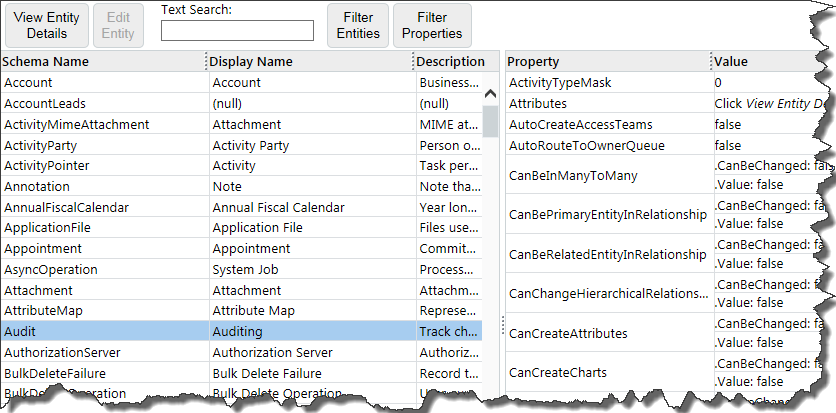Open the Filter Properties button

pyautogui.click(x=432, y=26)
